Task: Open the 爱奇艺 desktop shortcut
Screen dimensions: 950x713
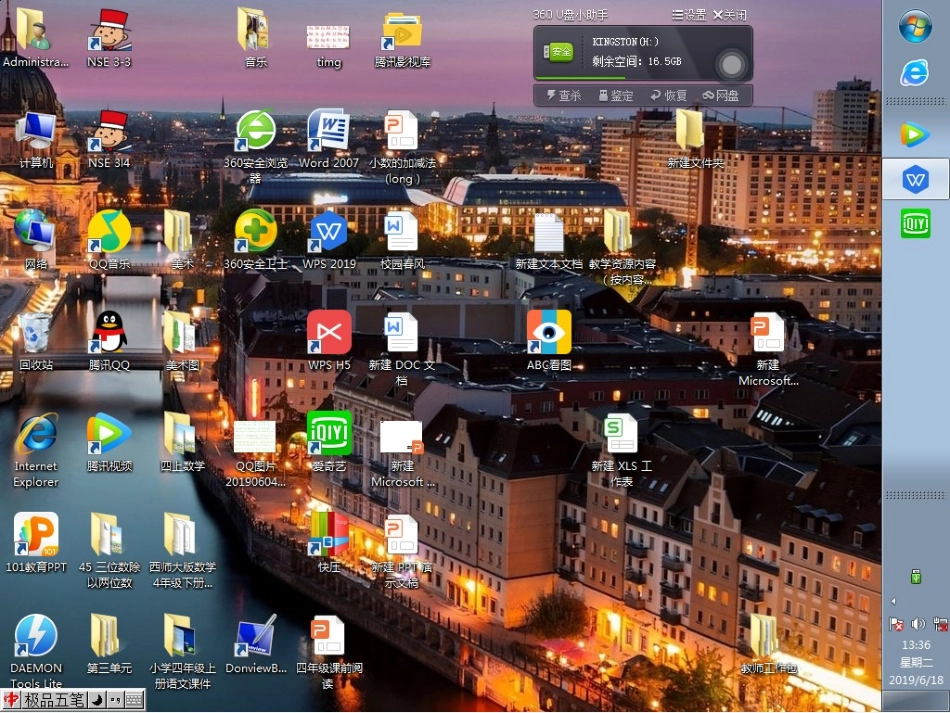Action: [329, 433]
